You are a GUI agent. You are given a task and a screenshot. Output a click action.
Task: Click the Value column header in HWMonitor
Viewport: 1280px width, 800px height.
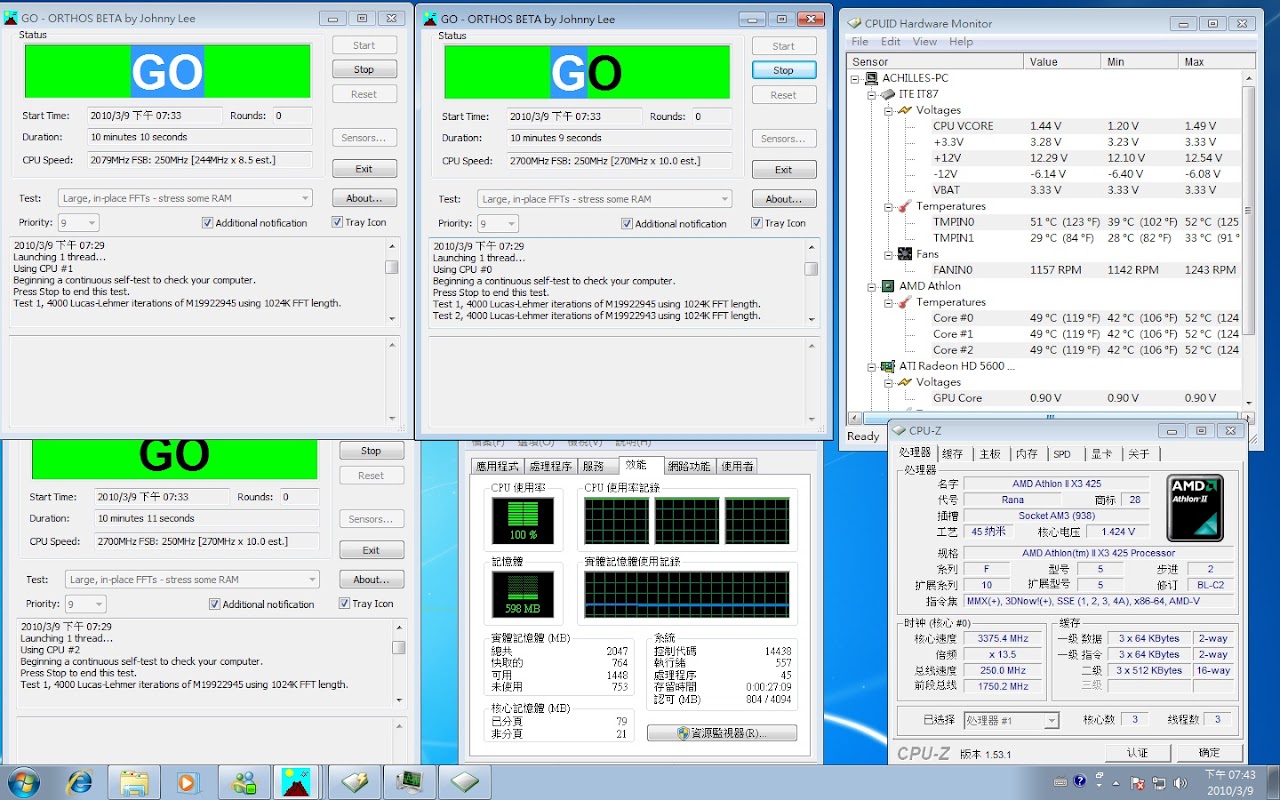click(1064, 62)
